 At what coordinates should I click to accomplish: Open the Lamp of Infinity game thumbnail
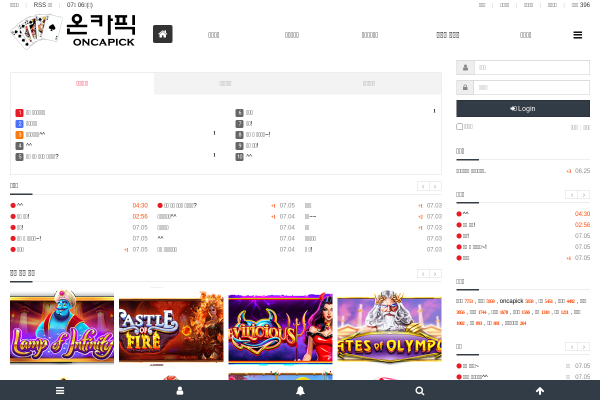coord(62,327)
